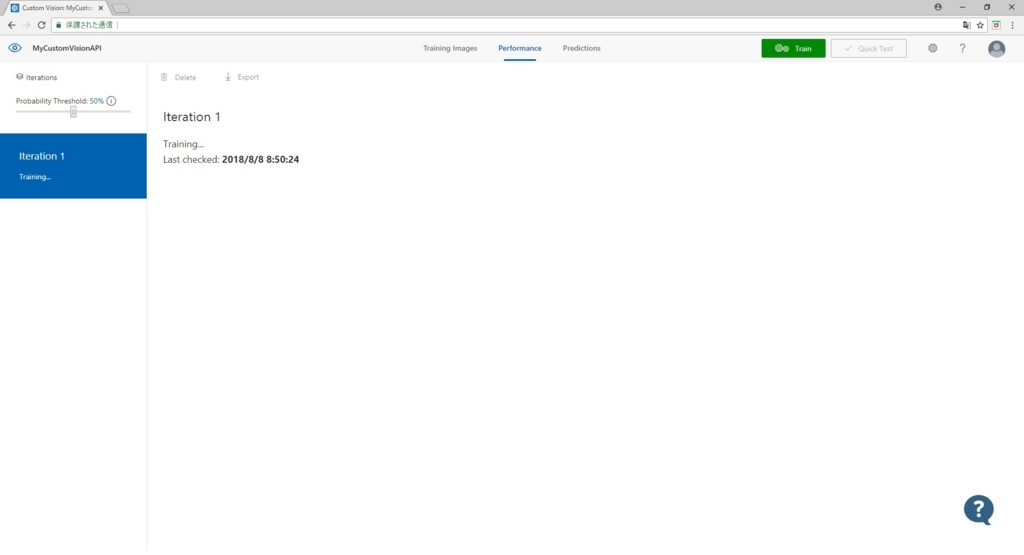Select Iteration 1 in the sidebar
The image size is (1024, 555).
73,166
